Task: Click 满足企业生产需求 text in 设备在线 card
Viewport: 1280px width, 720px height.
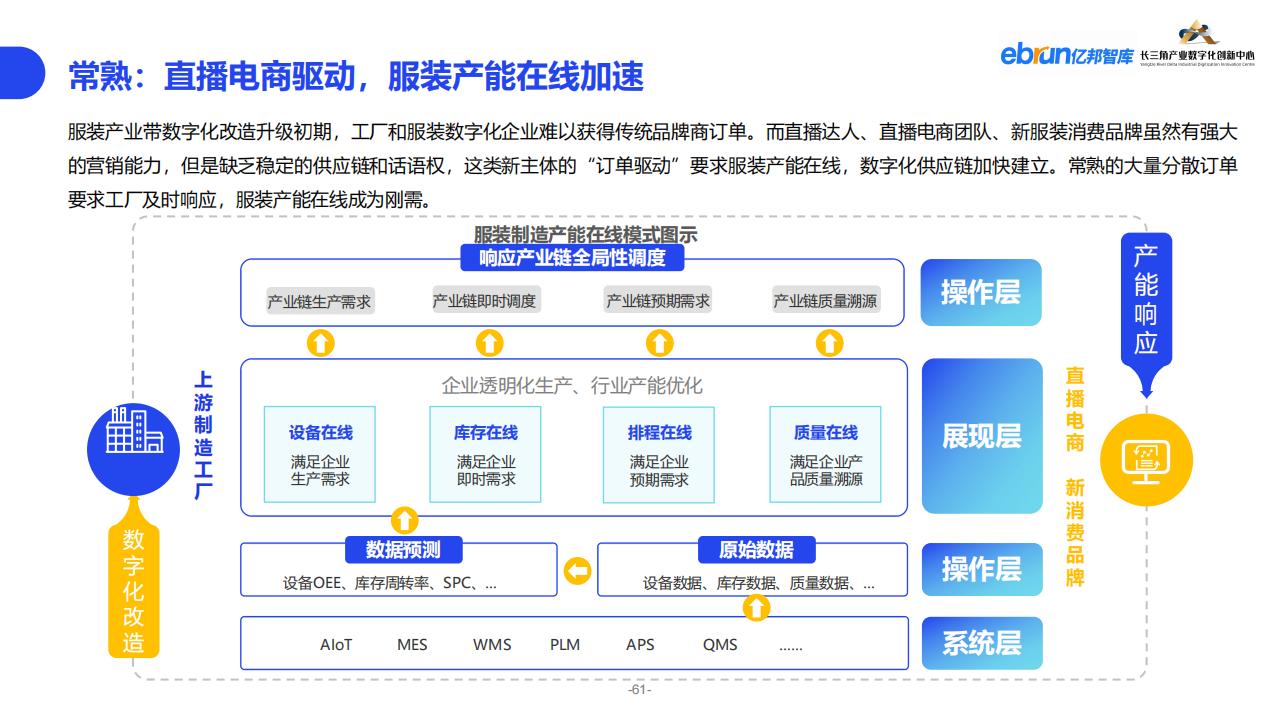Action: pyautogui.click(x=320, y=471)
